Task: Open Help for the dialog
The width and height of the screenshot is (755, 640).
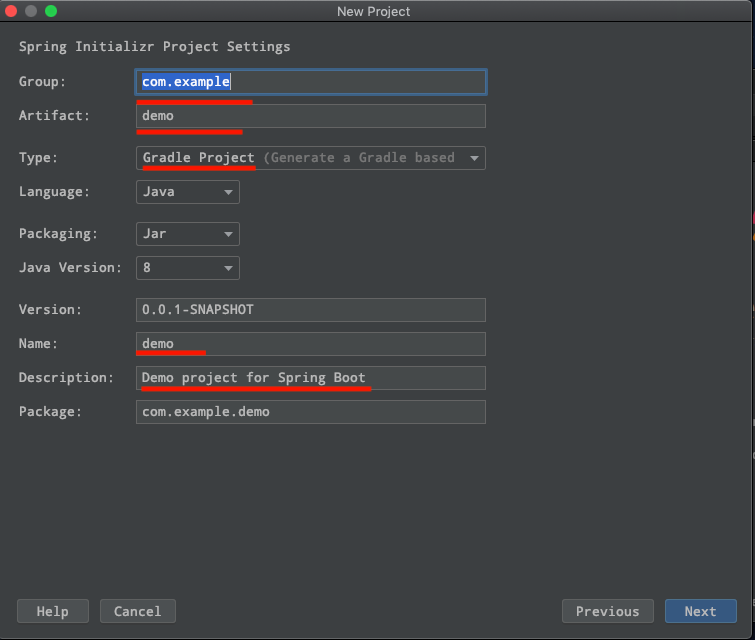Action: [x=53, y=611]
